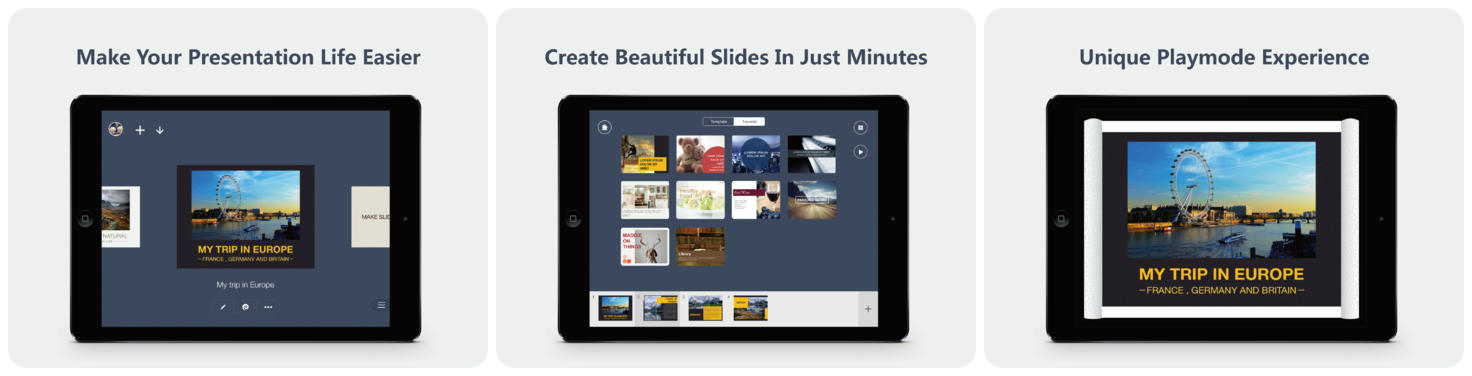Choose the teddy bear template
Image resolution: width=1472 pixels, height=376 pixels.
pyautogui.click(x=700, y=155)
